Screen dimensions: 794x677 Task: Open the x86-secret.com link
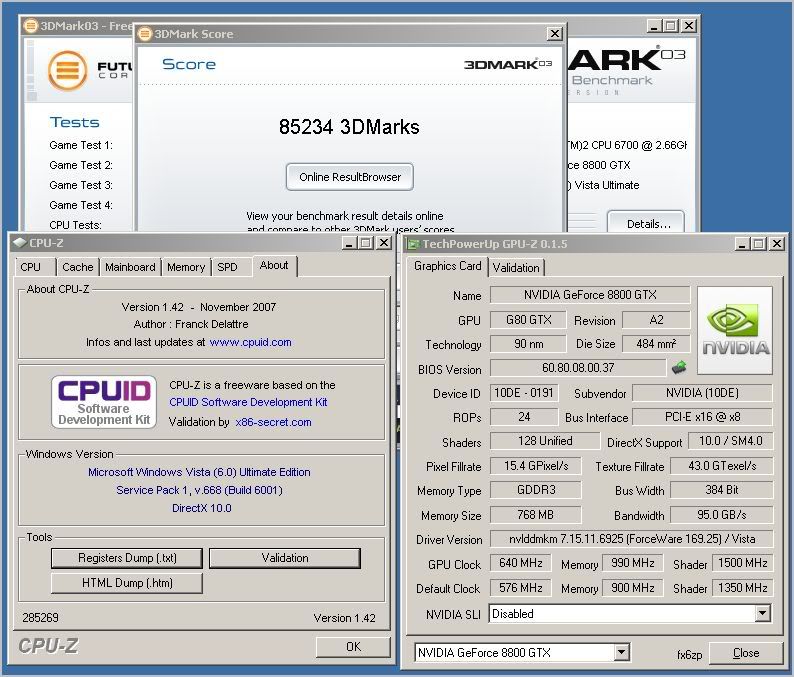[273, 422]
